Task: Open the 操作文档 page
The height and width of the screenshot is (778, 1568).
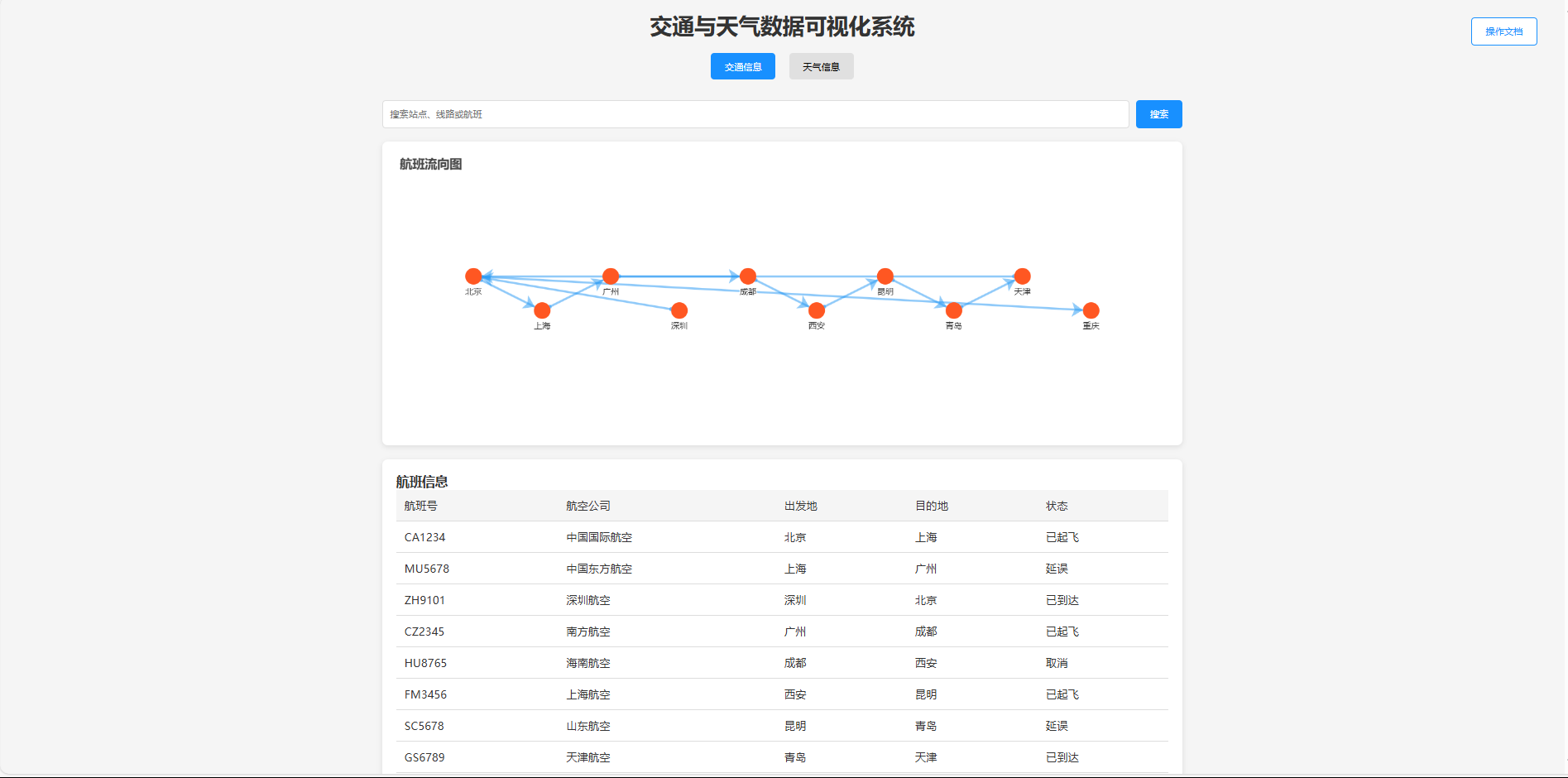Action: point(1503,31)
